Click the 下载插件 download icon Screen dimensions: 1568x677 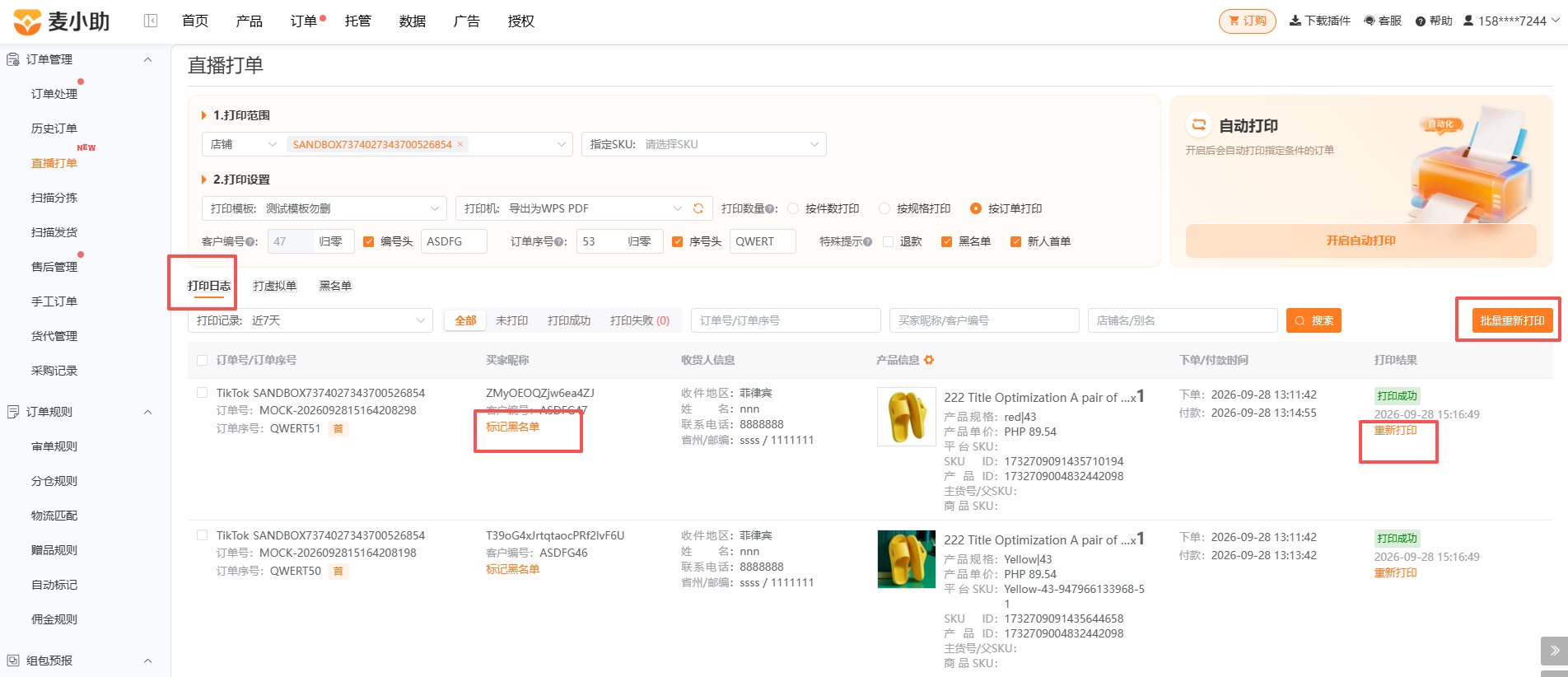coord(1295,21)
